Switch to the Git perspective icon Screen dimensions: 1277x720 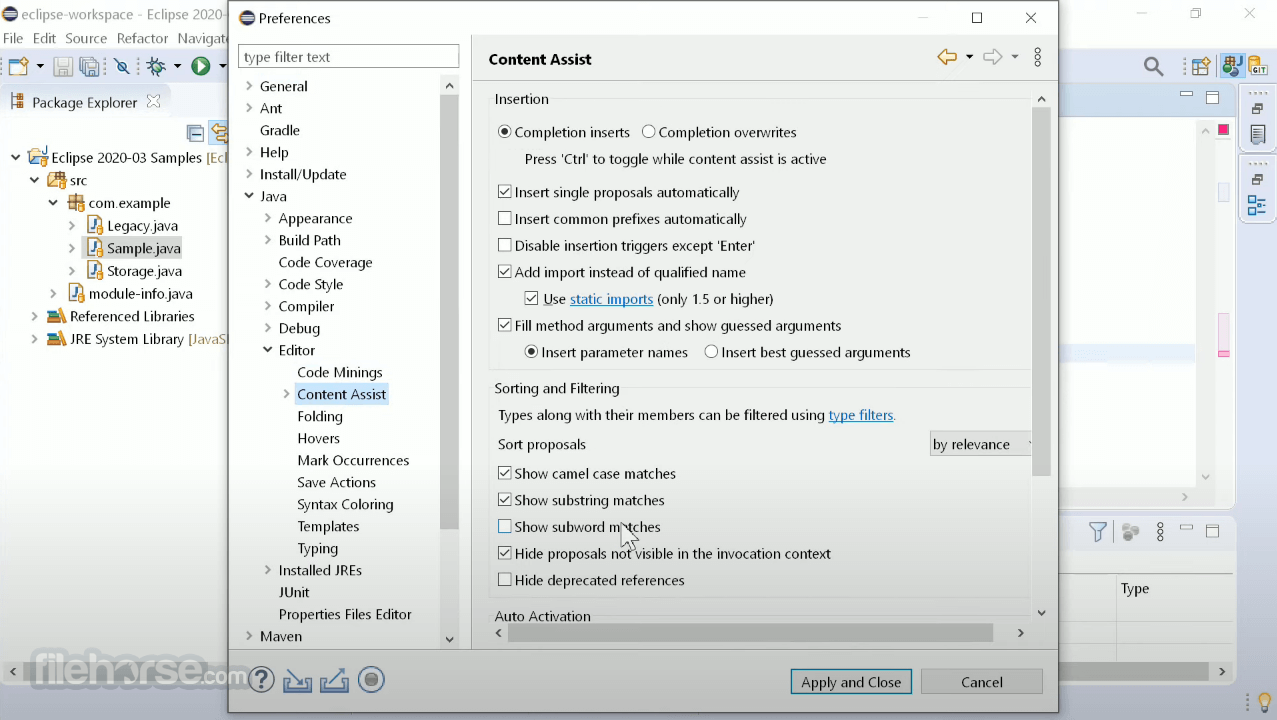coord(1258,66)
